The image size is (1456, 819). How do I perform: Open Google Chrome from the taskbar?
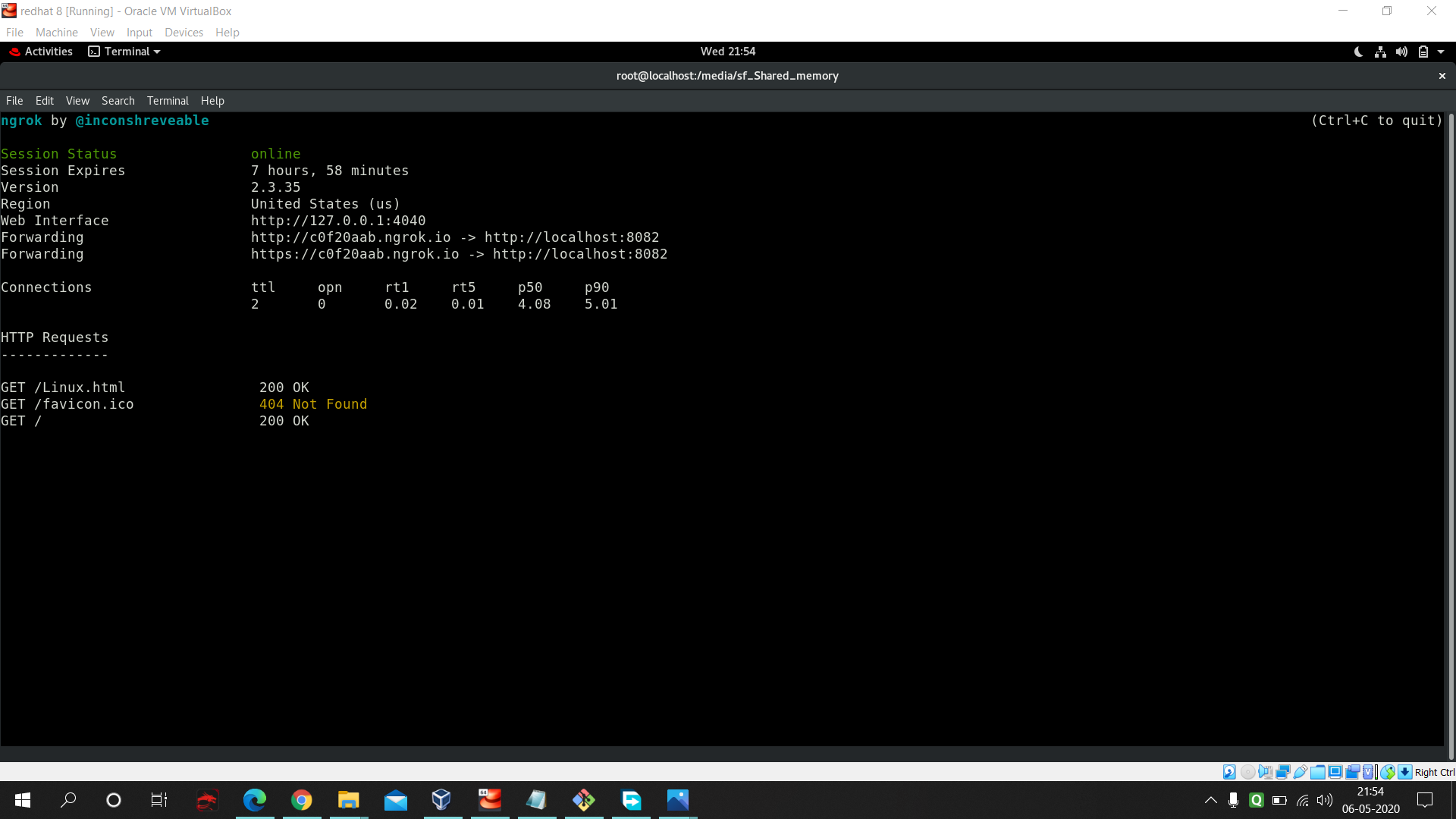[x=302, y=800]
